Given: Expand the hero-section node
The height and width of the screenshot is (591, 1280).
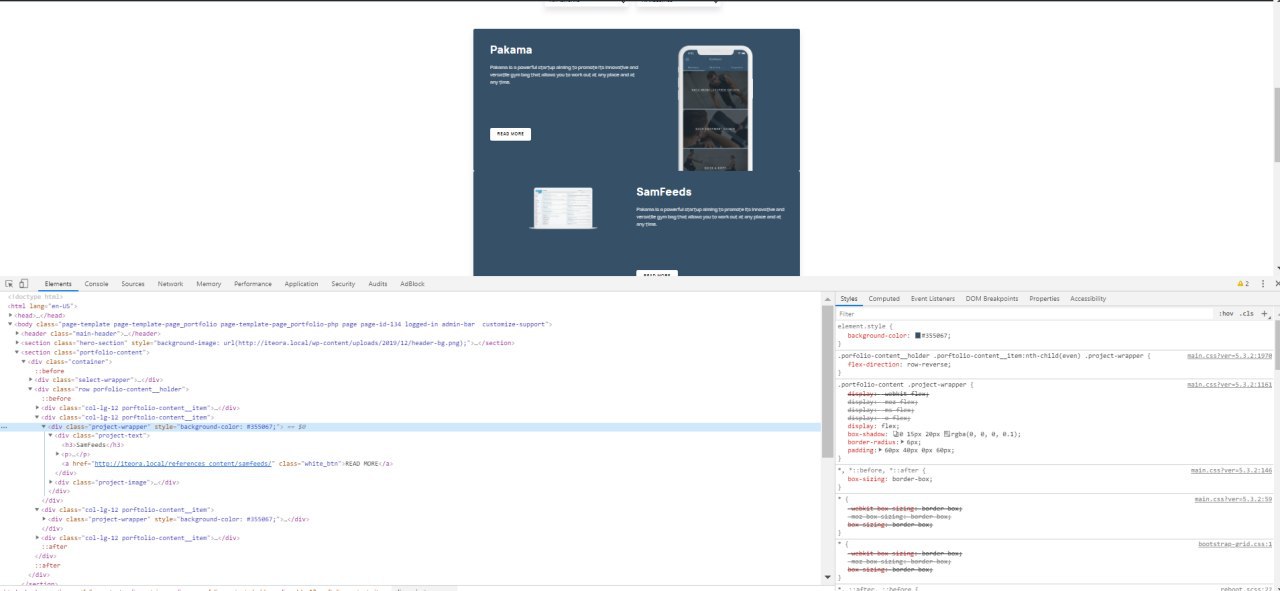Looking at the screenshot, I should [x=18, y=343].
